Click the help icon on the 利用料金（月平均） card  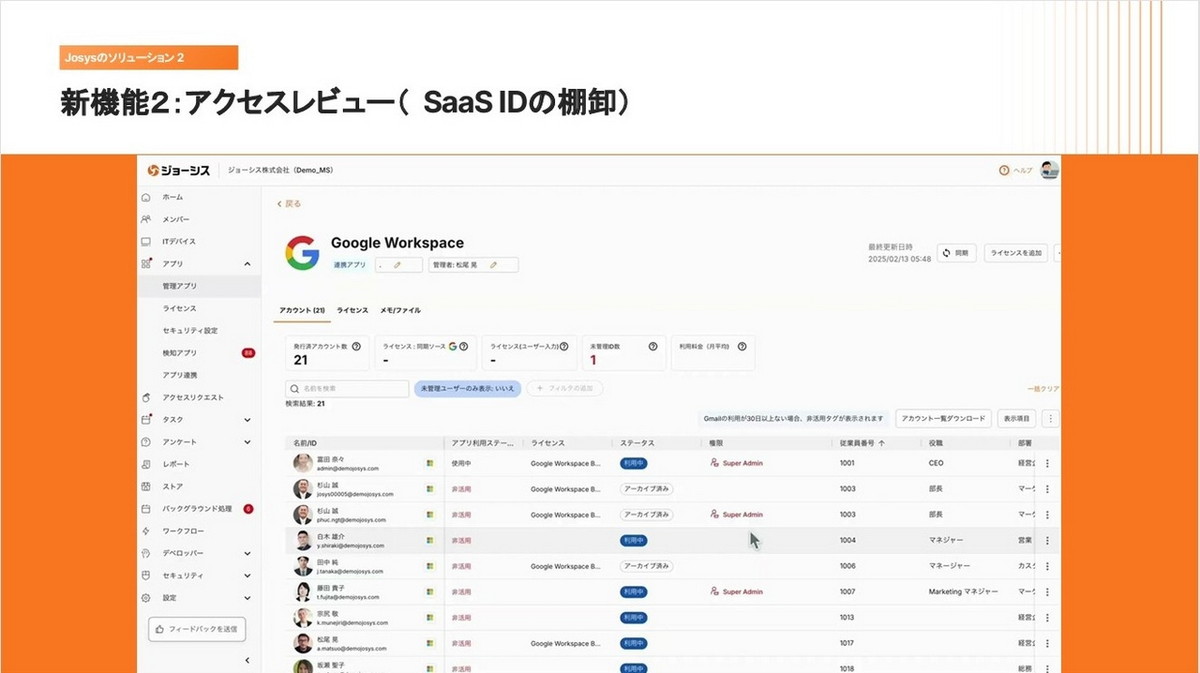click(x=741, y=346)
